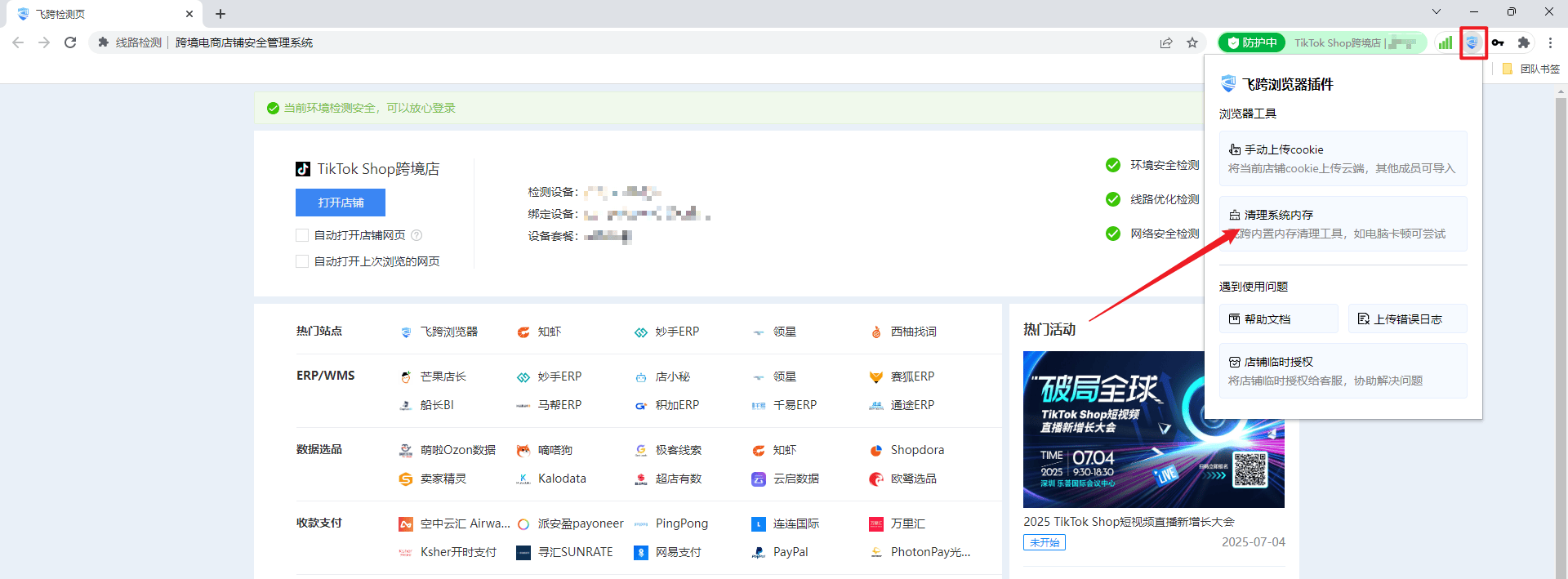
Task: Open 知虾 link in 热门站点 row
Action: [x=539, y=332]
